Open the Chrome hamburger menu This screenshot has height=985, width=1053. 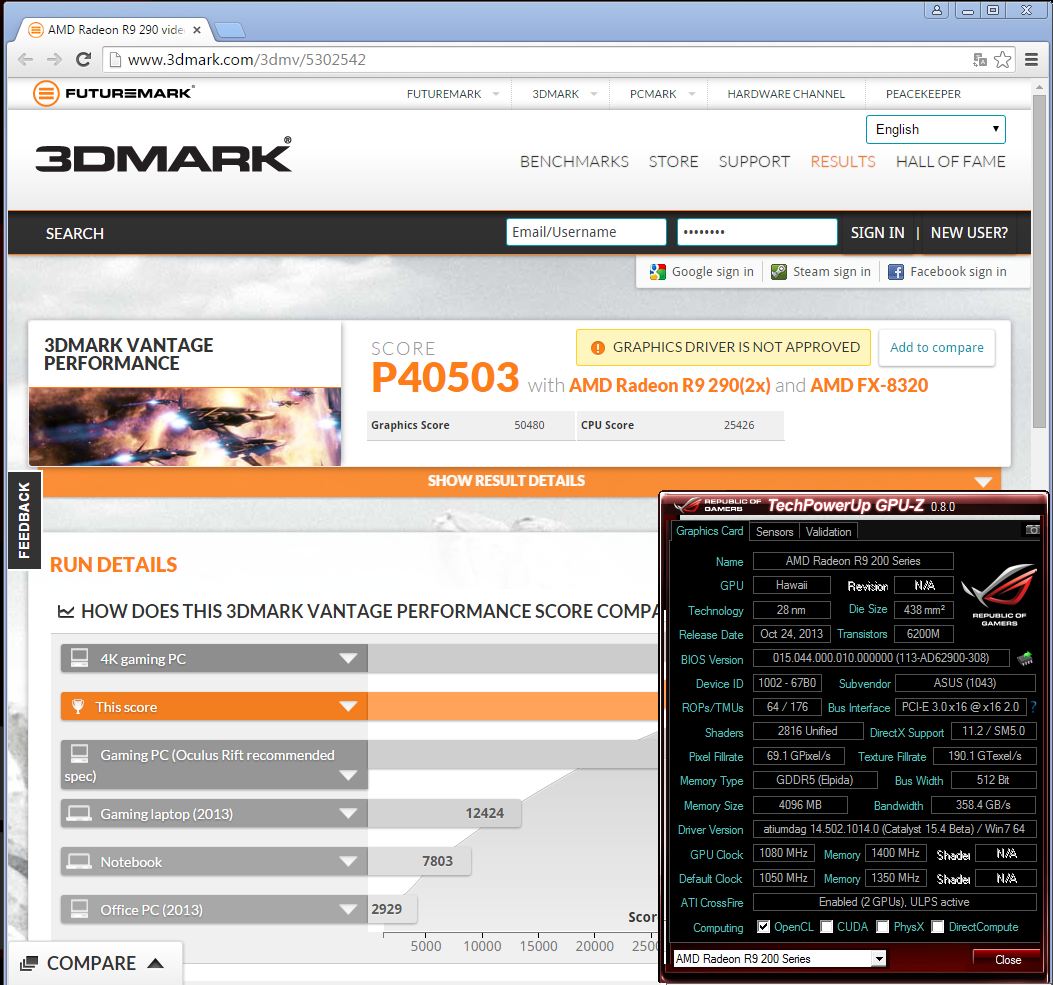(x=1032, y=60)
